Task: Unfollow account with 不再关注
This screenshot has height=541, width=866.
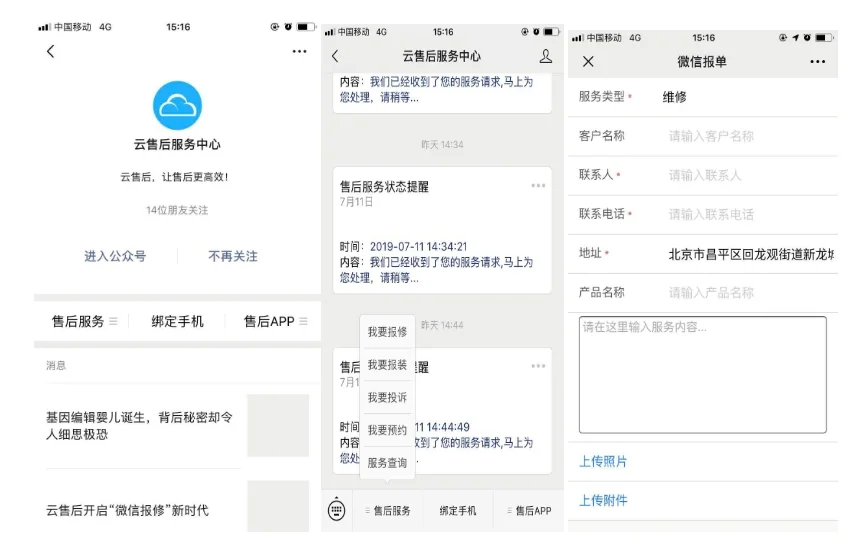Action: coord(233,256)
